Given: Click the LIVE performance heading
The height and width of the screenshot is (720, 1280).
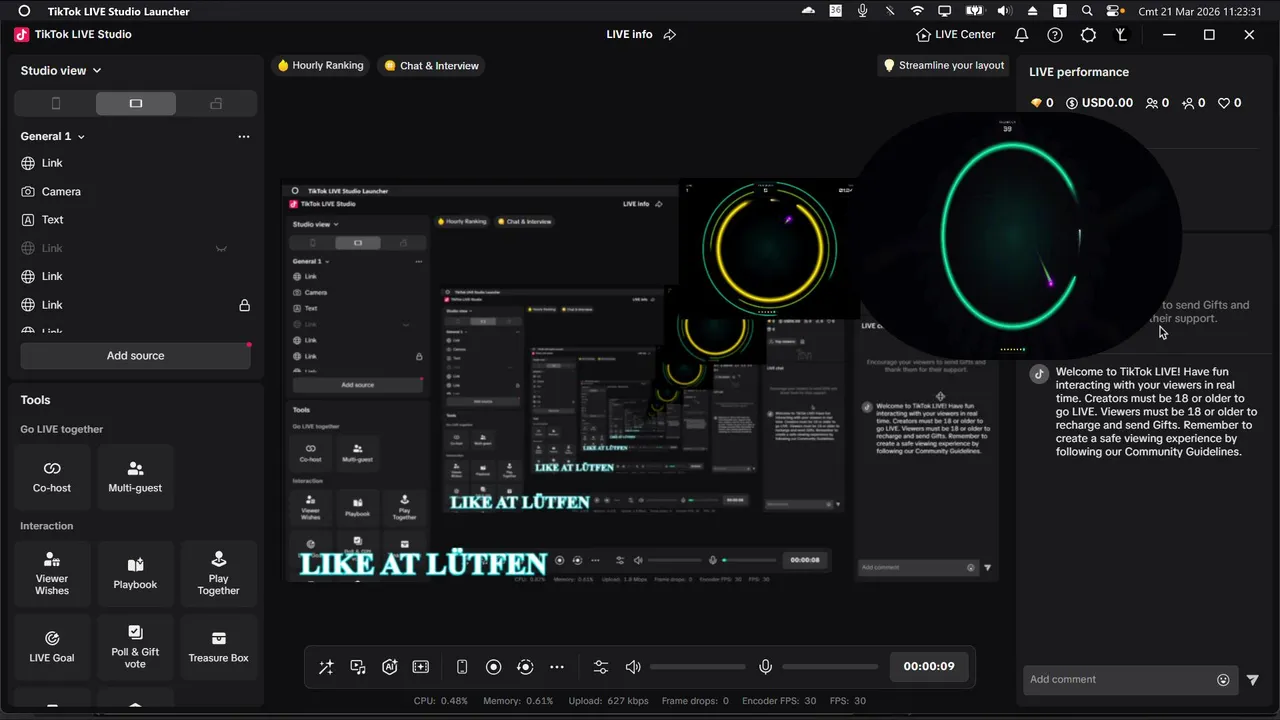Looking at the screenshot, I should (x=1079, y=72).
